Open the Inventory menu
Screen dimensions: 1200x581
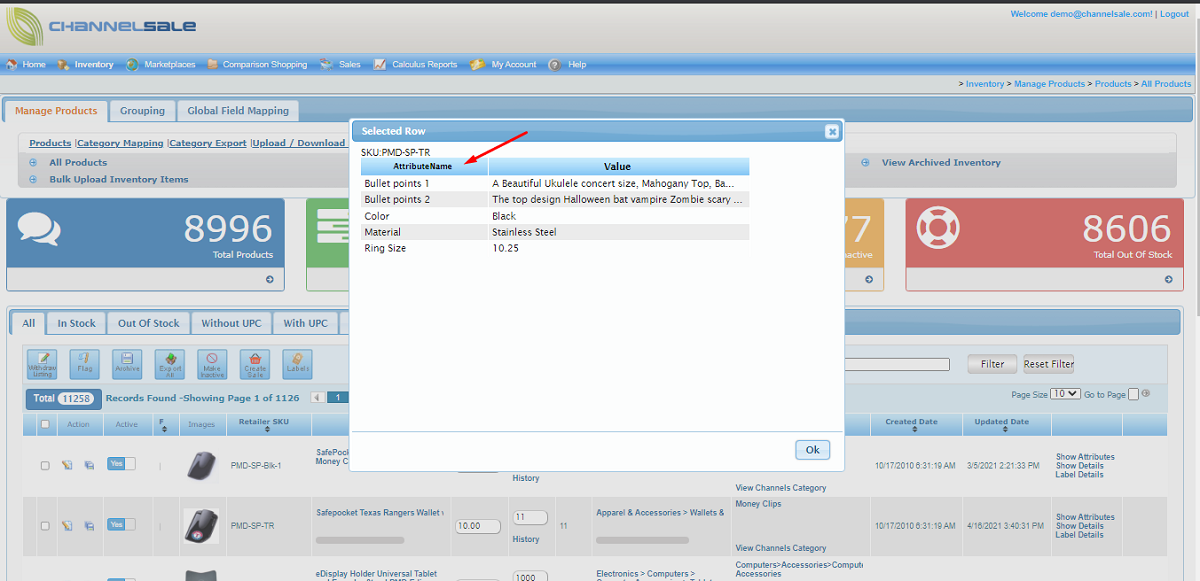coord(86,65)
